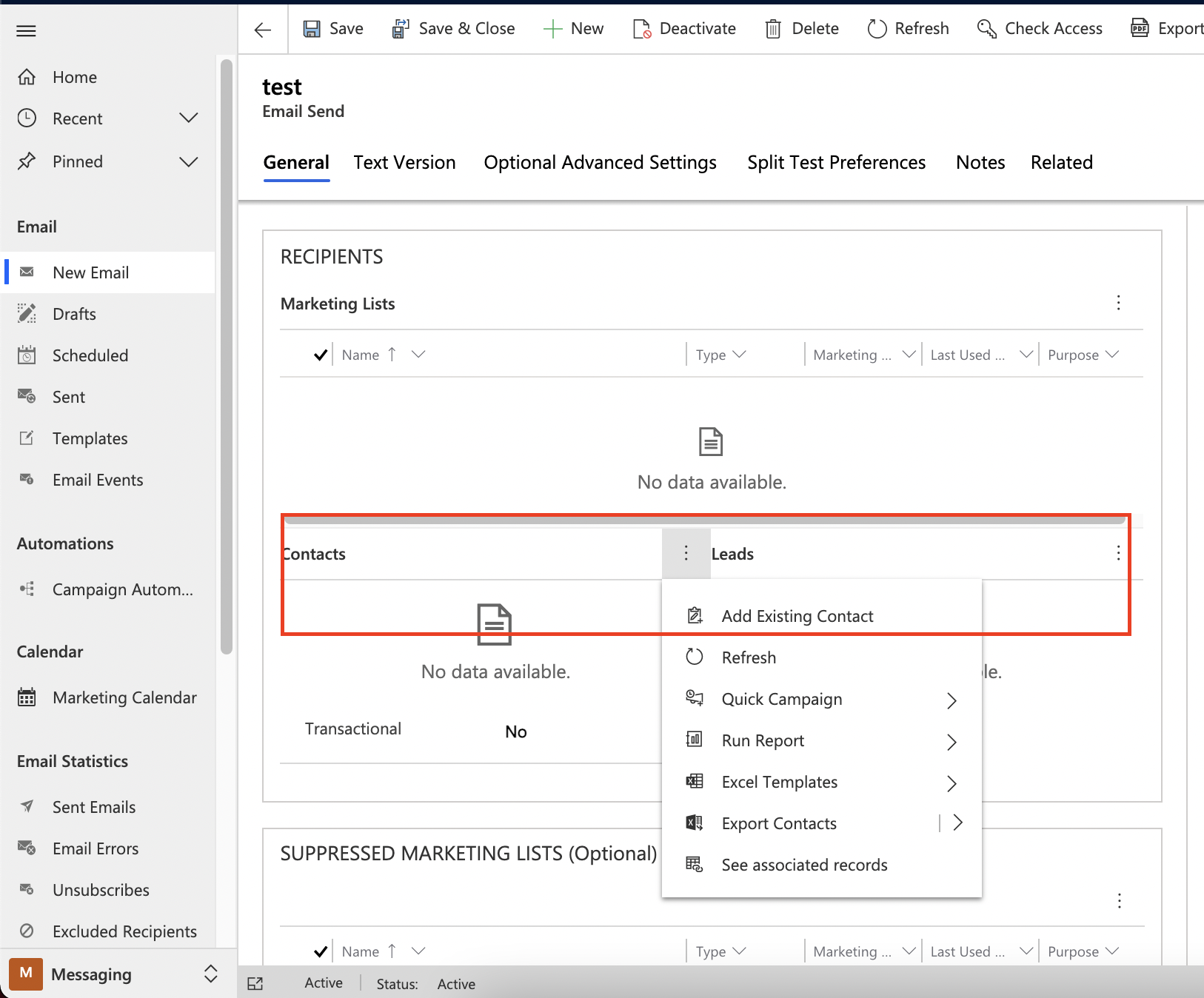Expand the Export Contacts split arrow
Screen dimensions: 1204x998
(957, 823)
